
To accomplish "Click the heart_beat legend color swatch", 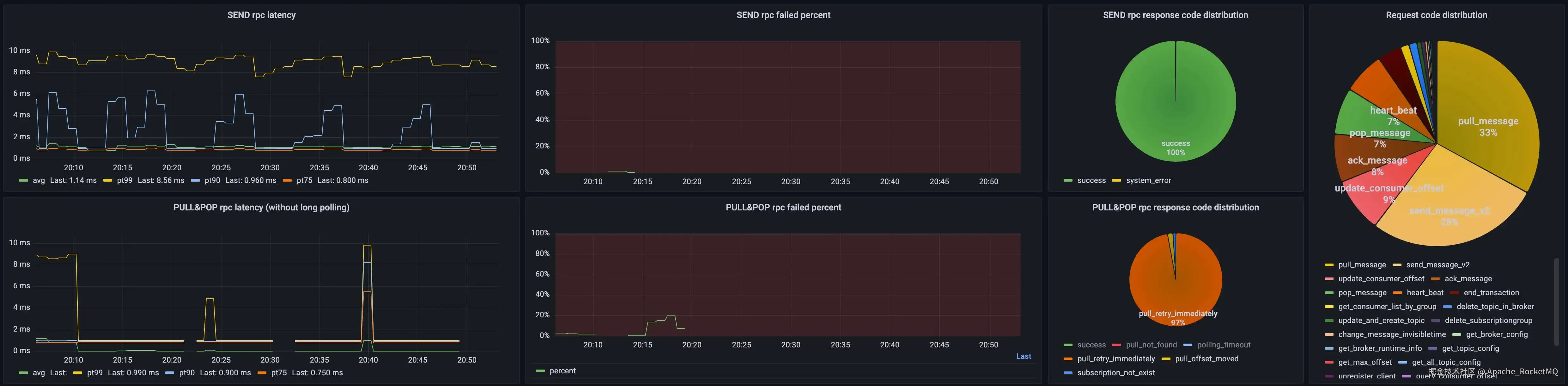I will pyautogui.click(x=1397, y=293).
